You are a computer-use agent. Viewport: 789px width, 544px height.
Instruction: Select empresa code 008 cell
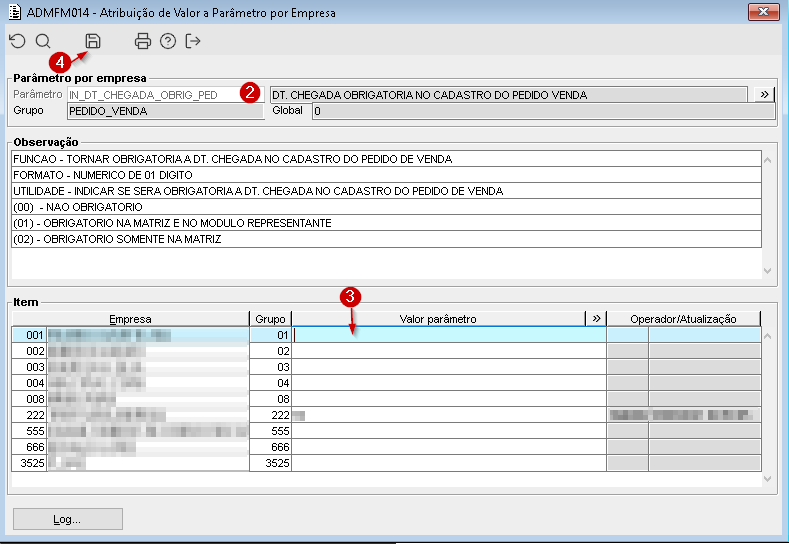pos(29,399)
